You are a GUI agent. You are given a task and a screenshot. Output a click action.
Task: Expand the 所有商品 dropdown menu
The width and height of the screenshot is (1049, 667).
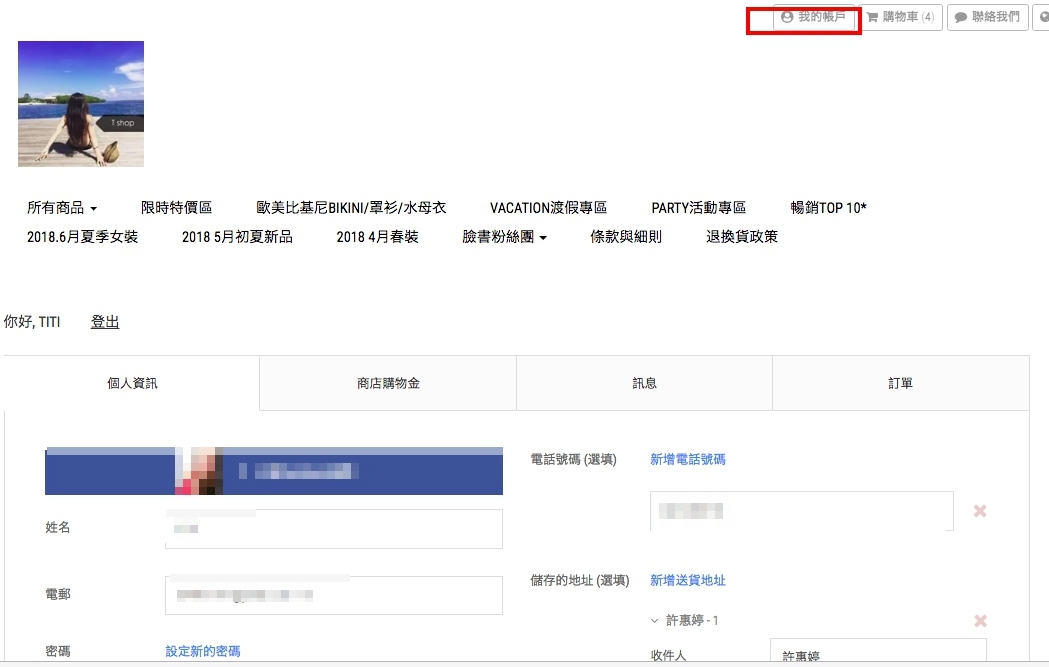(62, 208)
